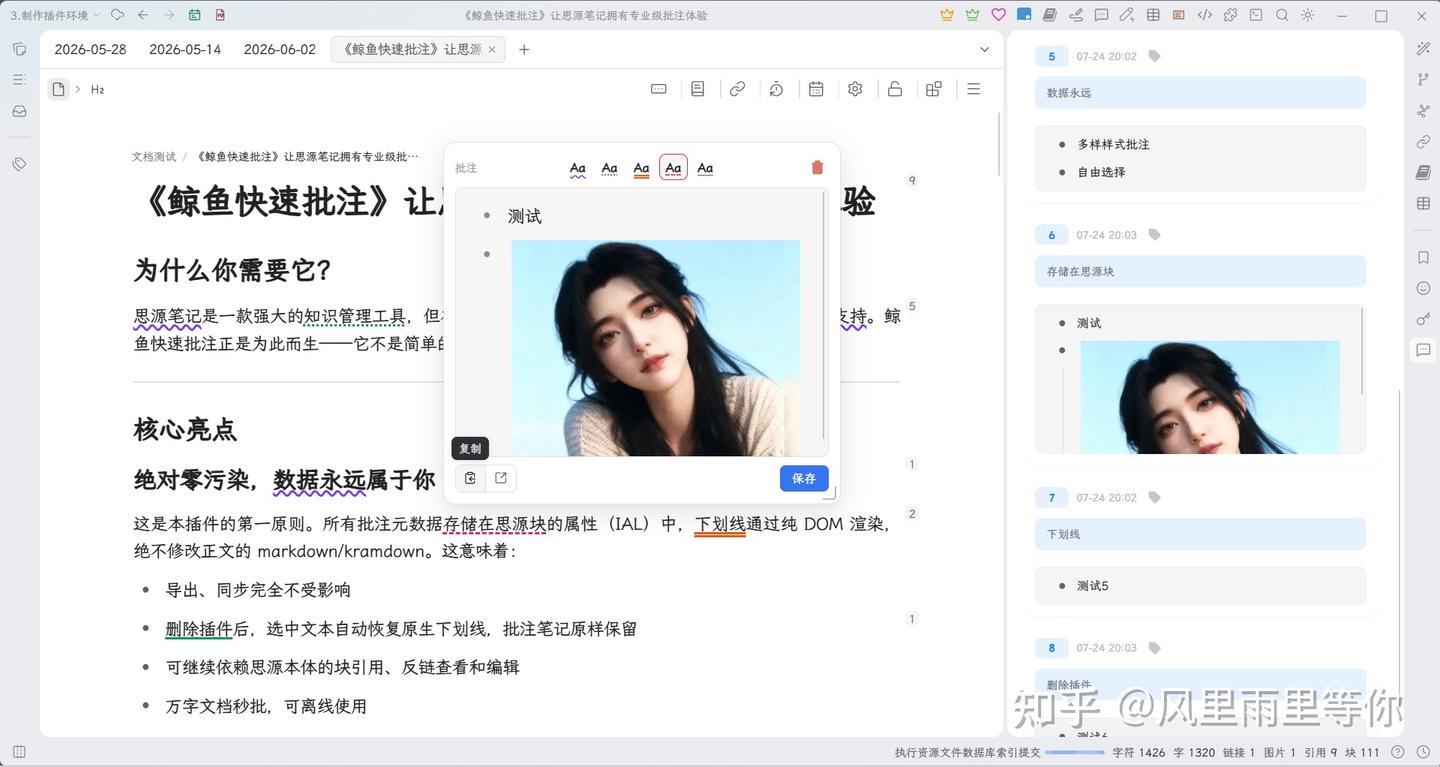
Task: Go forward with the right arrow
Action: tap(169, 15)
